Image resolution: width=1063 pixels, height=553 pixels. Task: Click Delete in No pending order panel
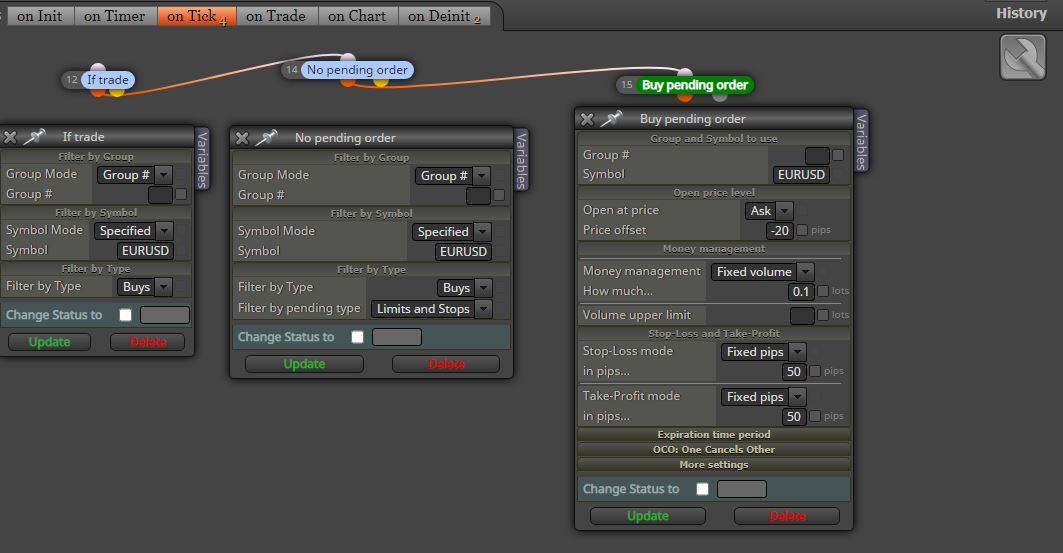446,364
